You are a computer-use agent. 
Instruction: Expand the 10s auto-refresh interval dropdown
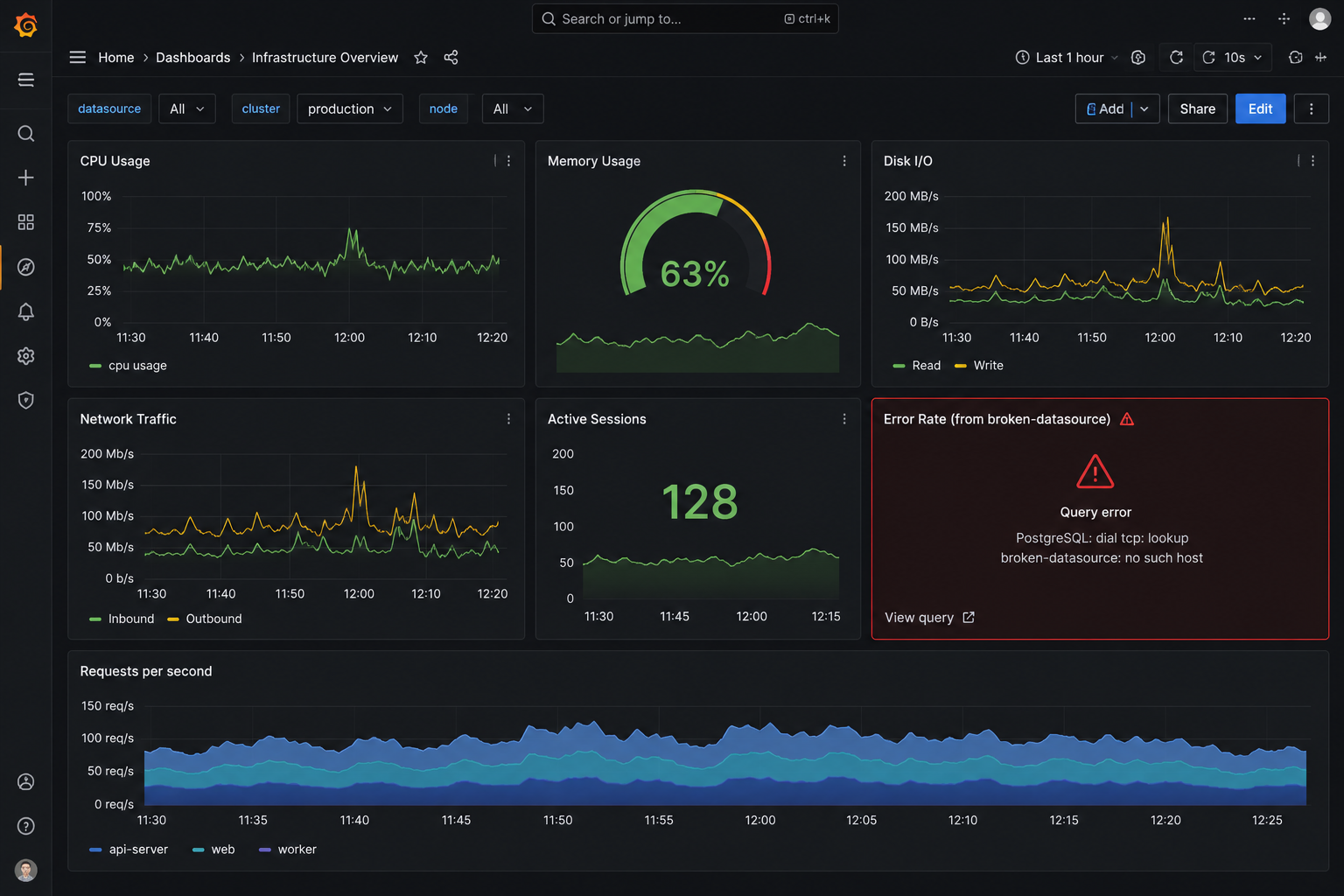click(1234, 58)
